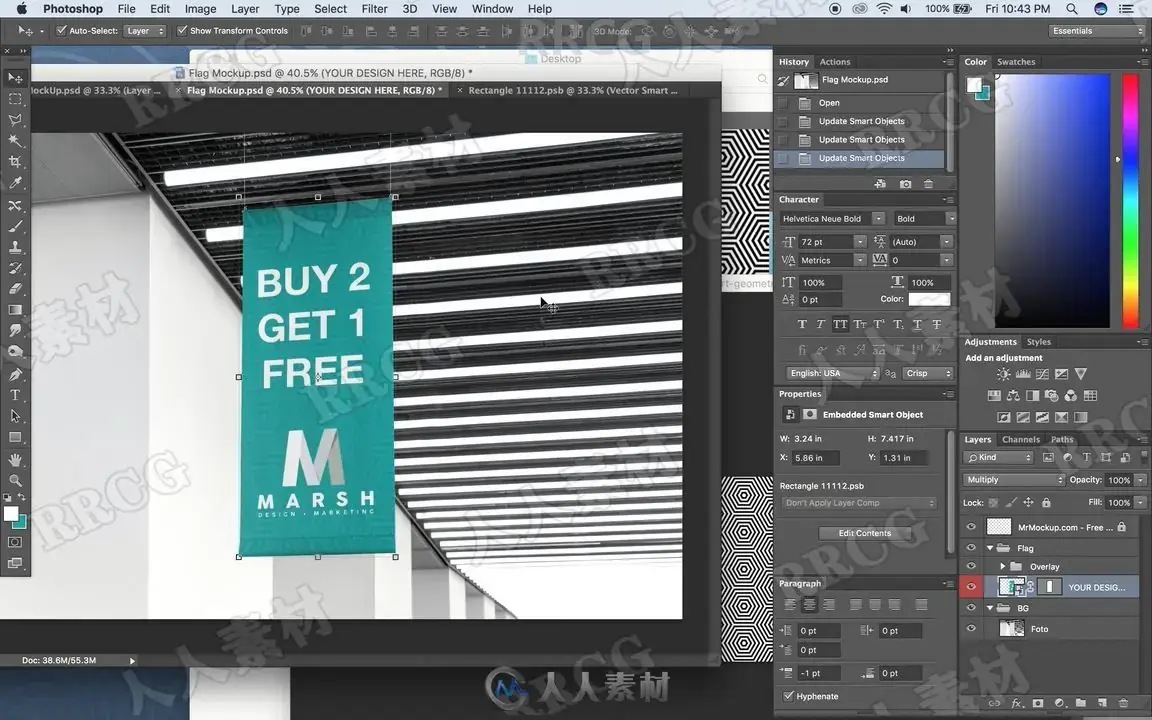Select the Horizontal Type tool
The width and height of the screenshot is (1152, 720).
point(15,395)
